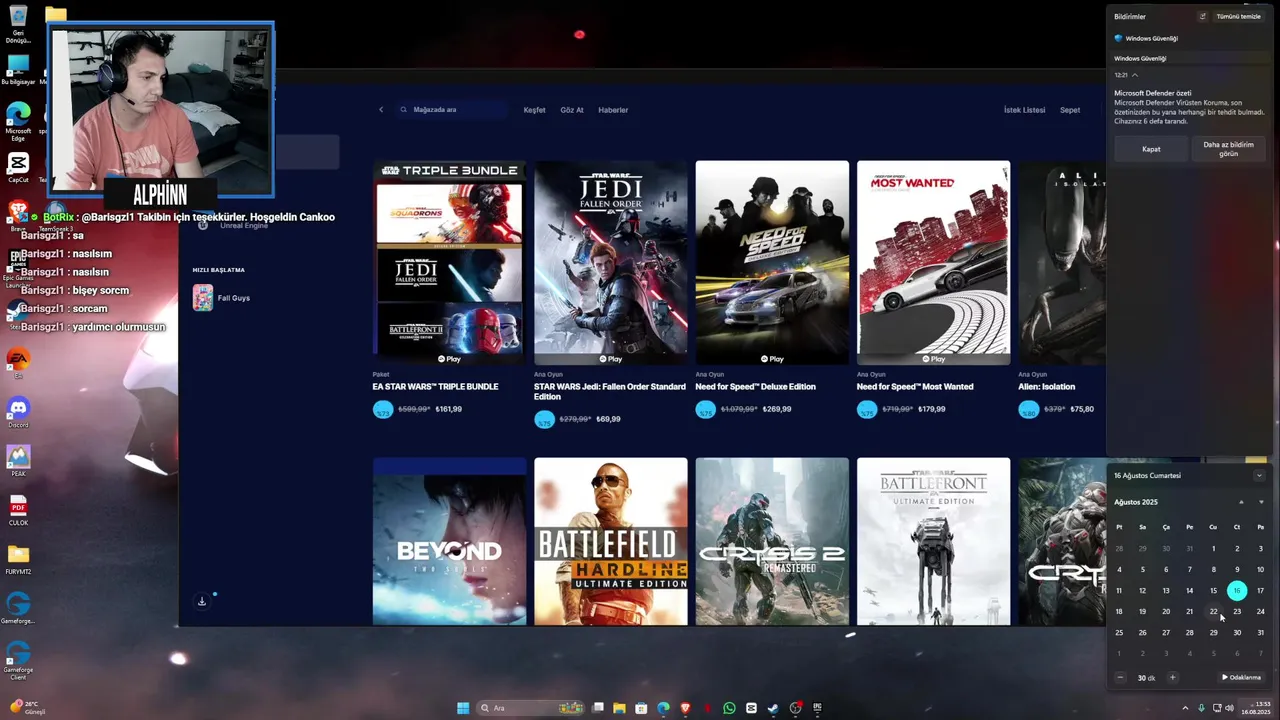Click the taskbar clock and date
The height and width of the screenshot is (720, 1280).
[1256, 708]
